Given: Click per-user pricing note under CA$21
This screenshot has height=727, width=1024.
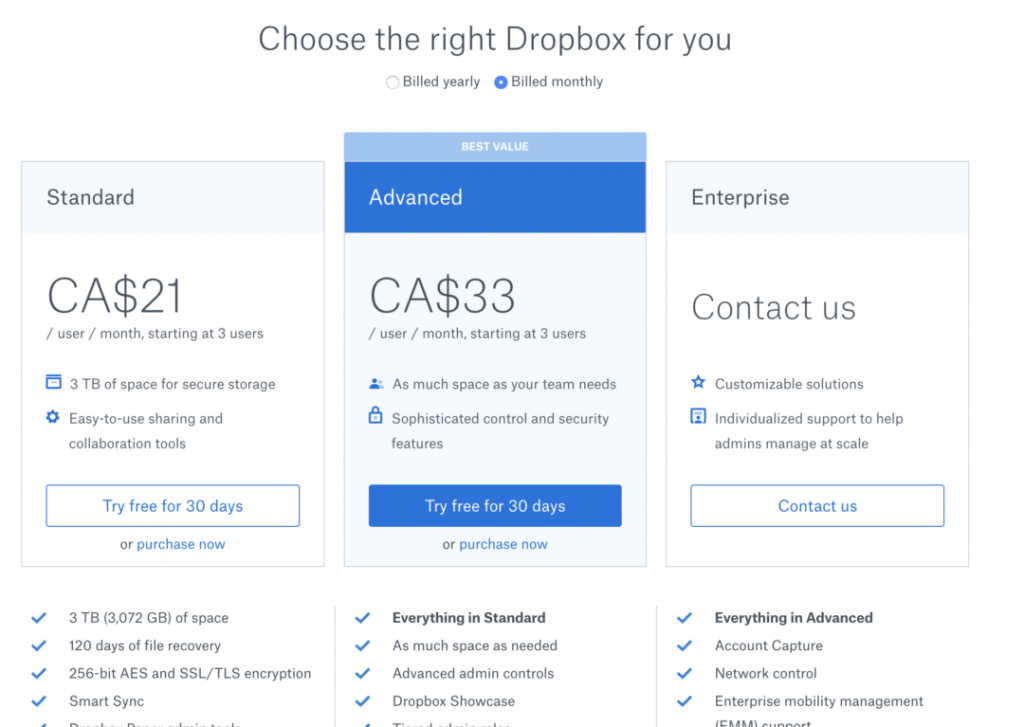Looking at the screenshot, I should click(155, 334).
